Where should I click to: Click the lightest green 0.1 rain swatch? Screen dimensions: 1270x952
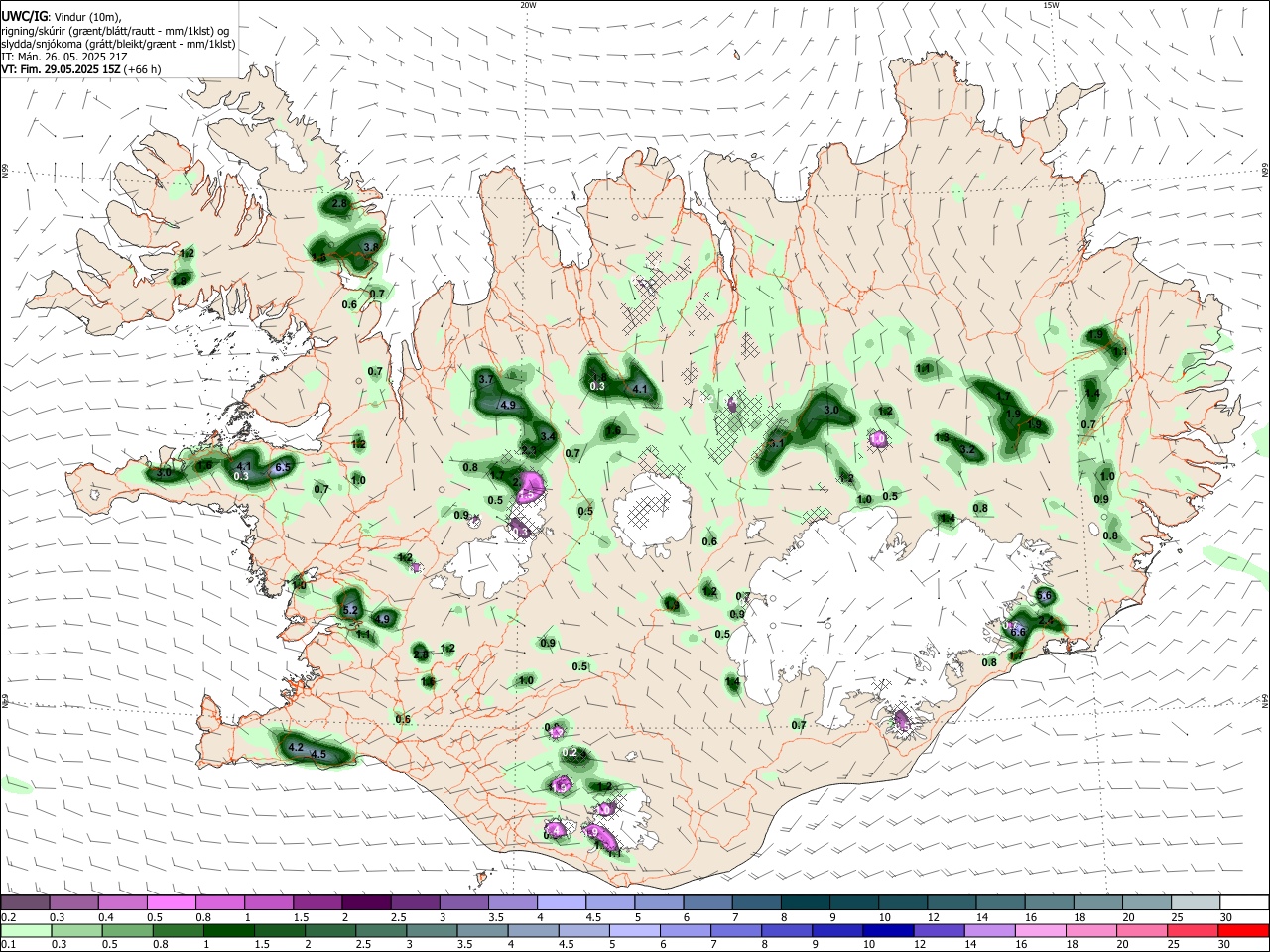tap(26, 931)
